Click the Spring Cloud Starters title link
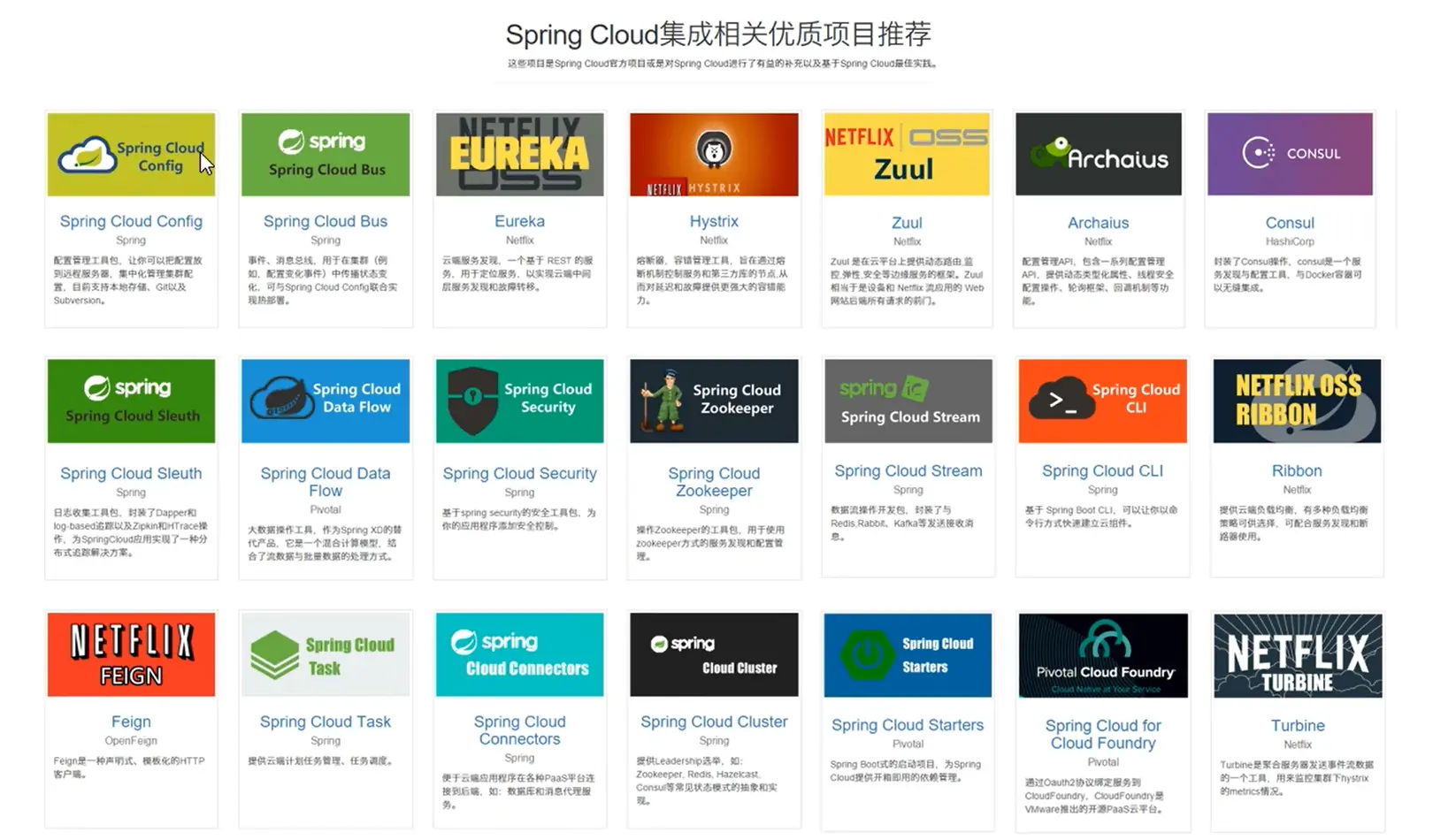 click(908, 725)
